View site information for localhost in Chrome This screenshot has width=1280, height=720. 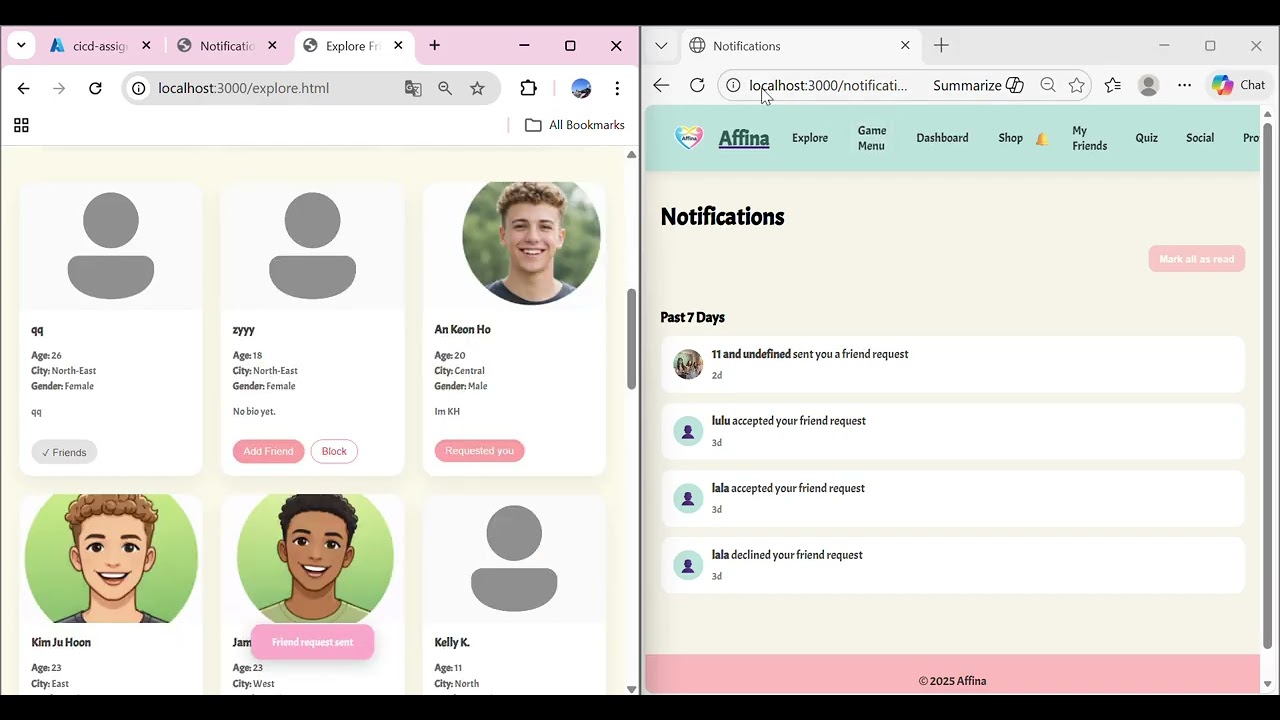pos(139,88)
